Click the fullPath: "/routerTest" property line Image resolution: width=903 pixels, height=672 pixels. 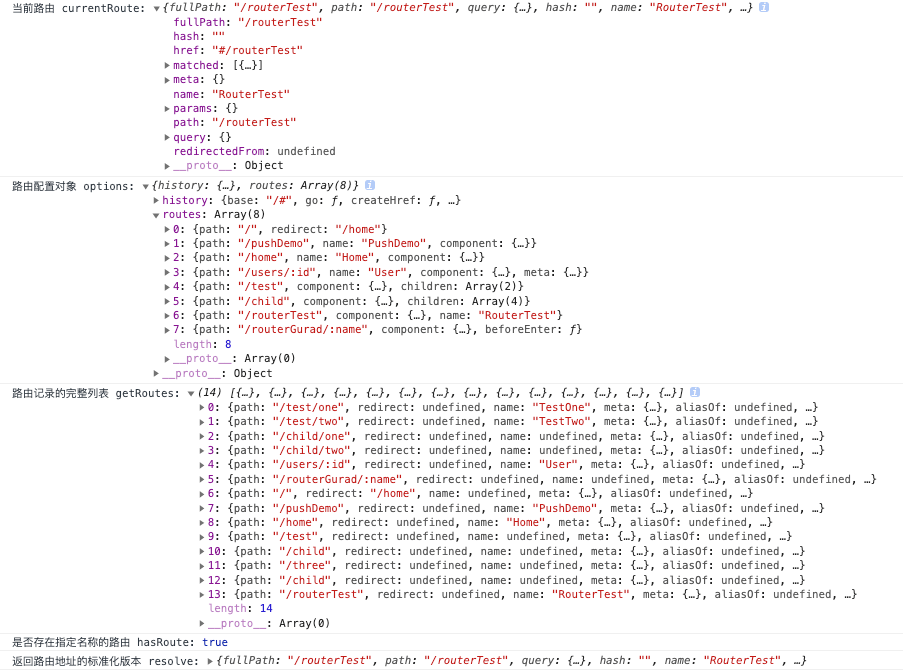point(248,22)
